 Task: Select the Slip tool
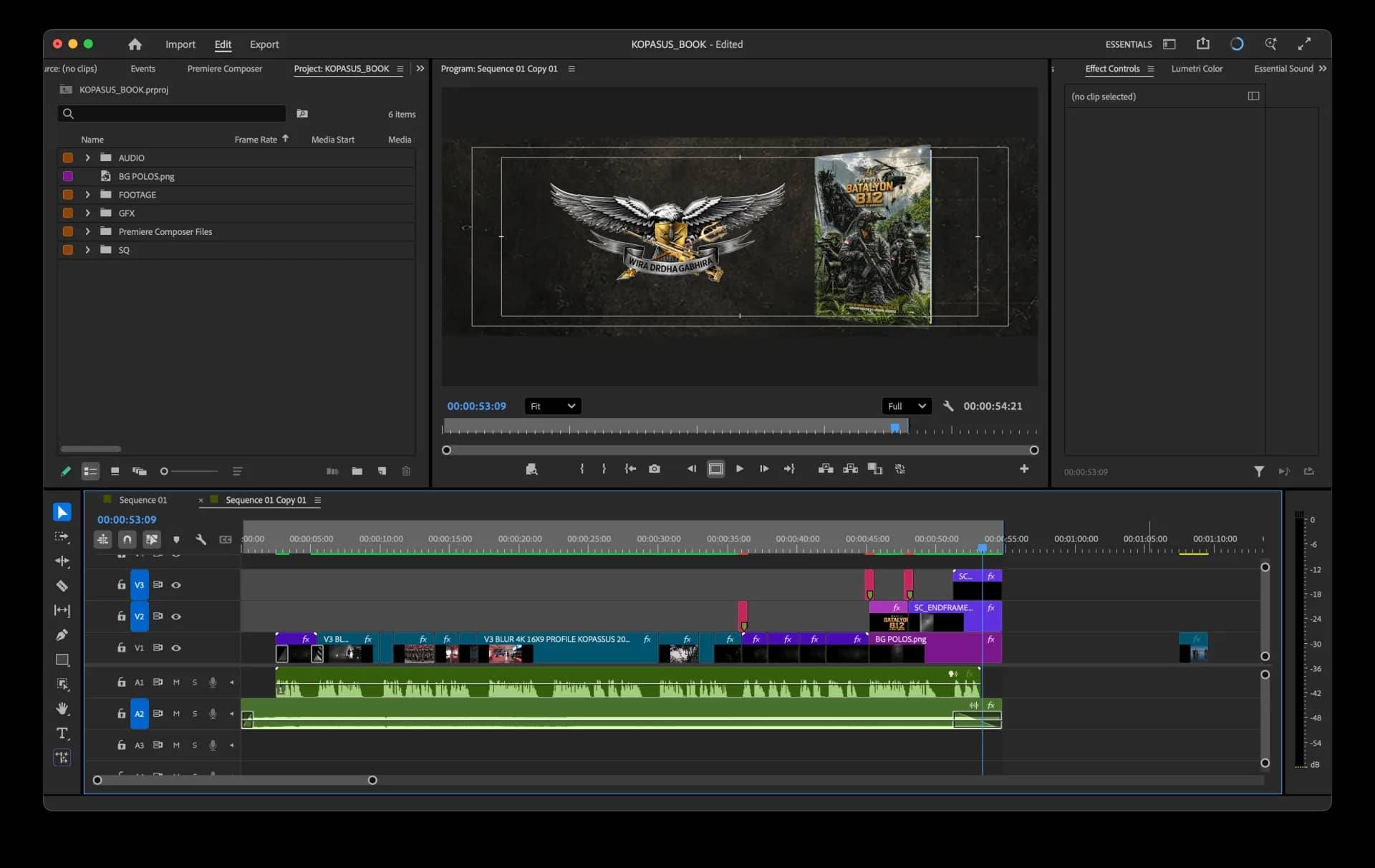pos(62,610)
